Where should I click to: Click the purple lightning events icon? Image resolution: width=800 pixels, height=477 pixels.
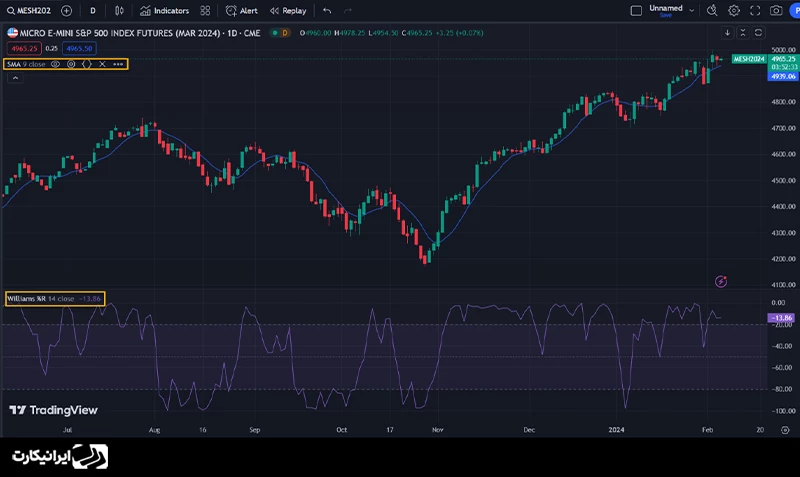coord(721,281)
